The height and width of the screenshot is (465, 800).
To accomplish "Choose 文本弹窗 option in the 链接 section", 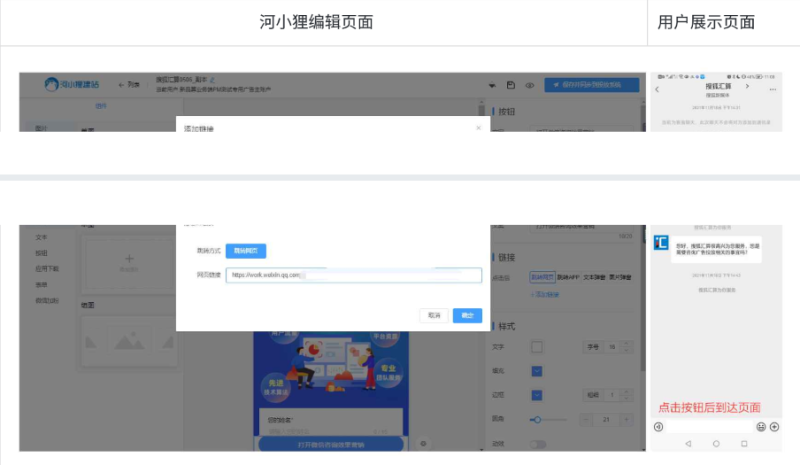I will [594, 277].
